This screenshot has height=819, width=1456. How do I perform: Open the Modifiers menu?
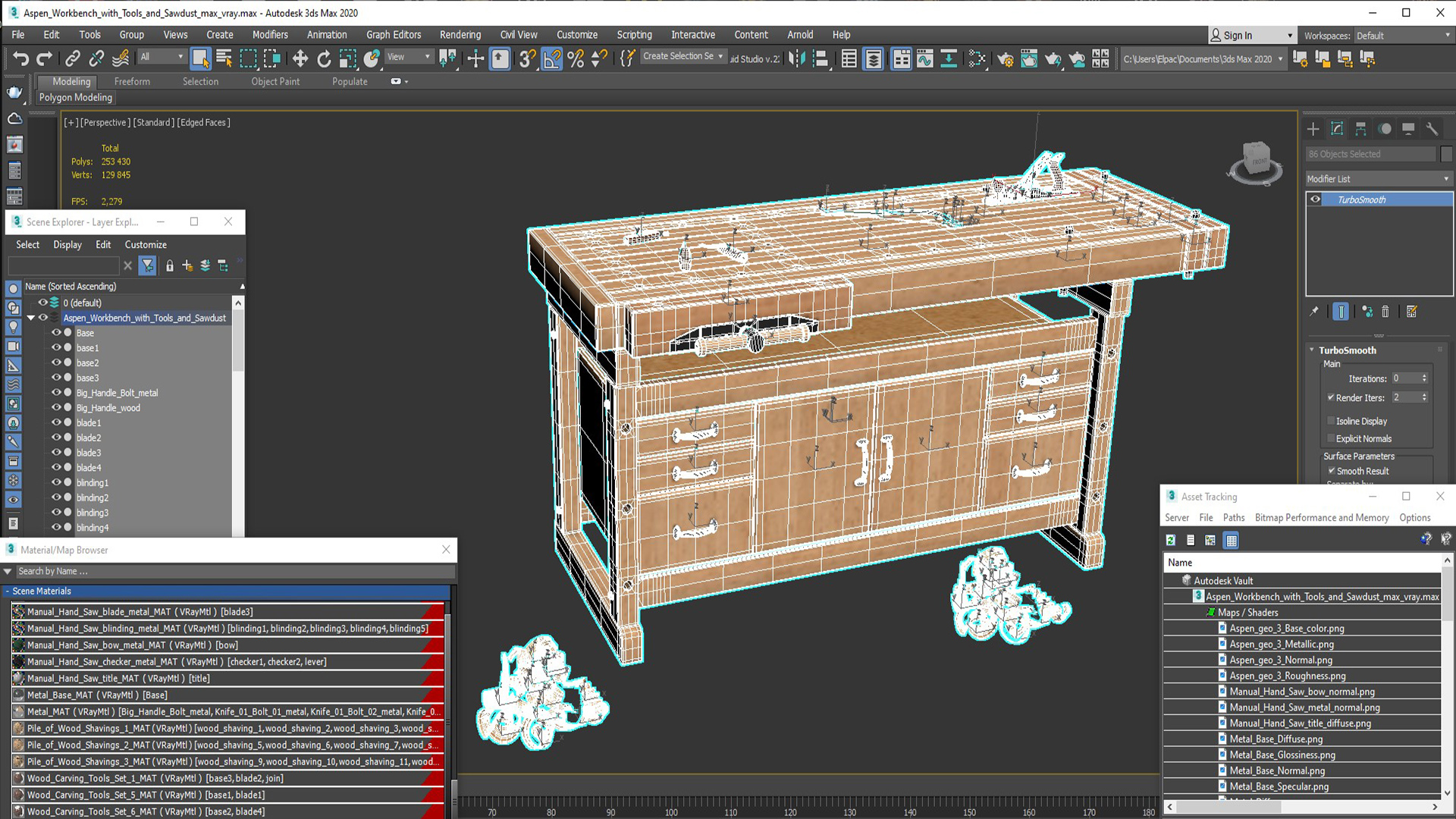270,35
